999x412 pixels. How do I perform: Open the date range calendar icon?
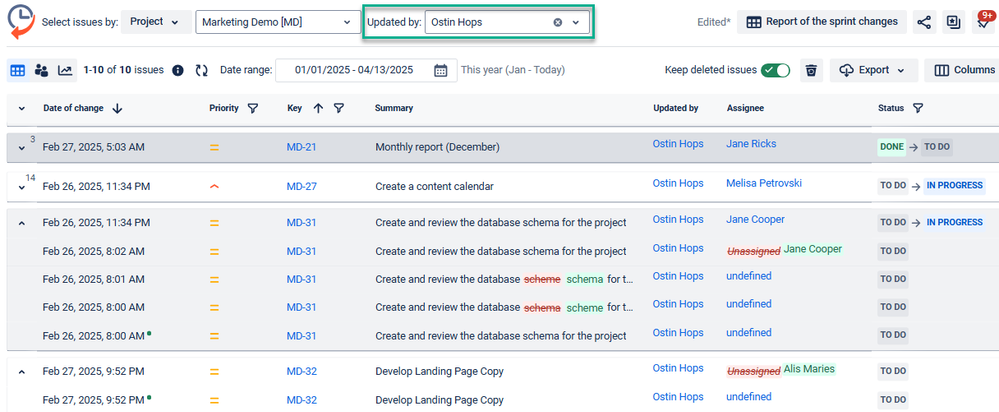pos(441,70)
